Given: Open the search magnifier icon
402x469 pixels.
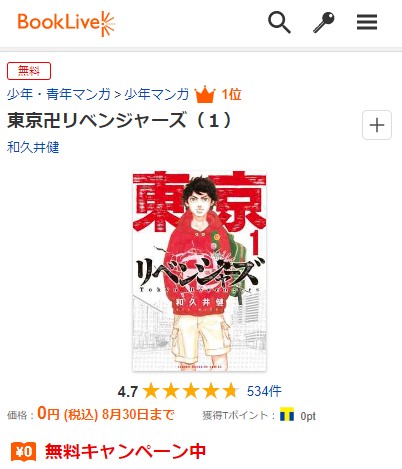Looking at the screenshot, I should (279, 22).
